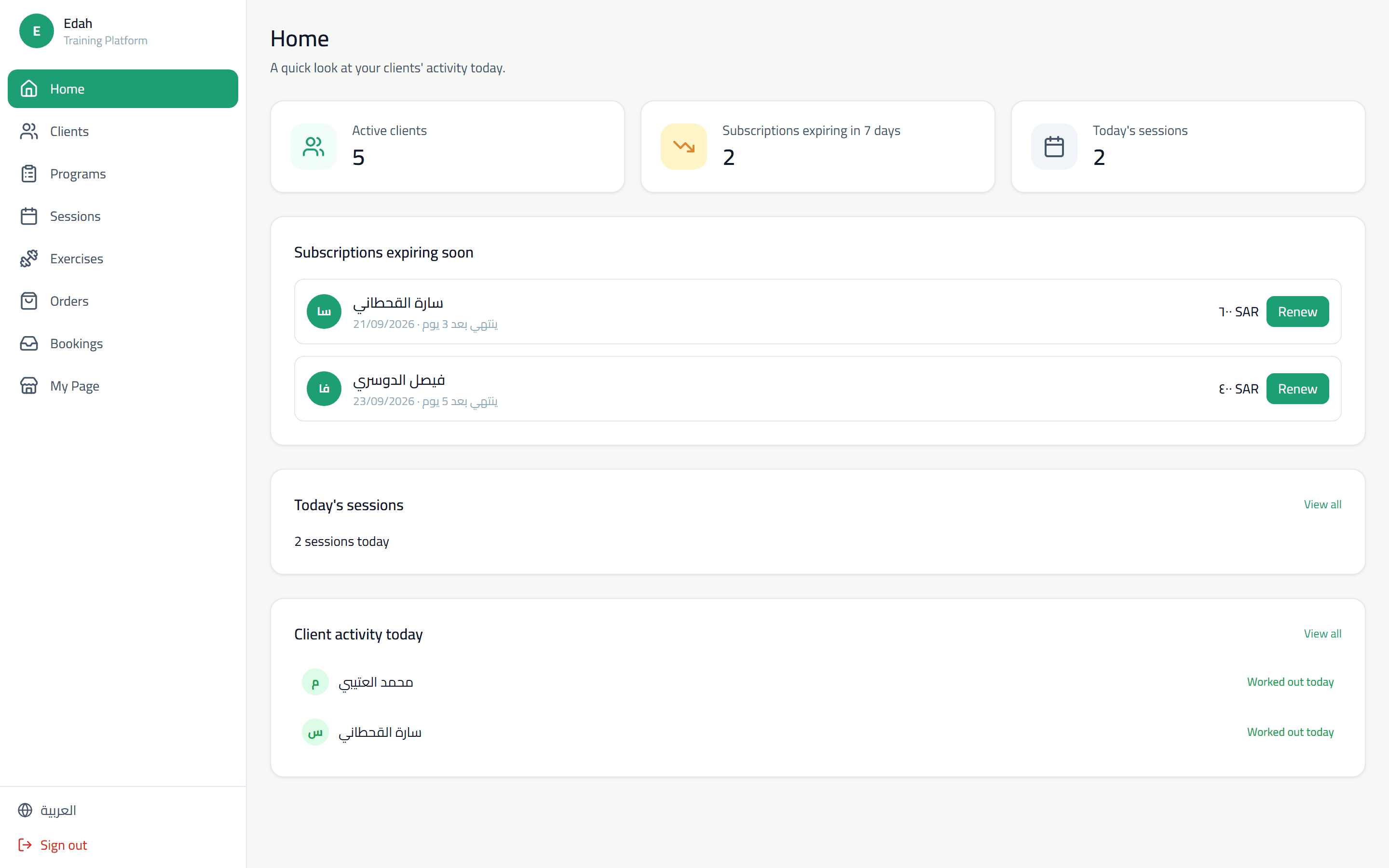Image resolution: width=1389 pixels, height=868 pixels.
Task: Click the Exercises dumbbell icon
Action: (x=29, y=258)
